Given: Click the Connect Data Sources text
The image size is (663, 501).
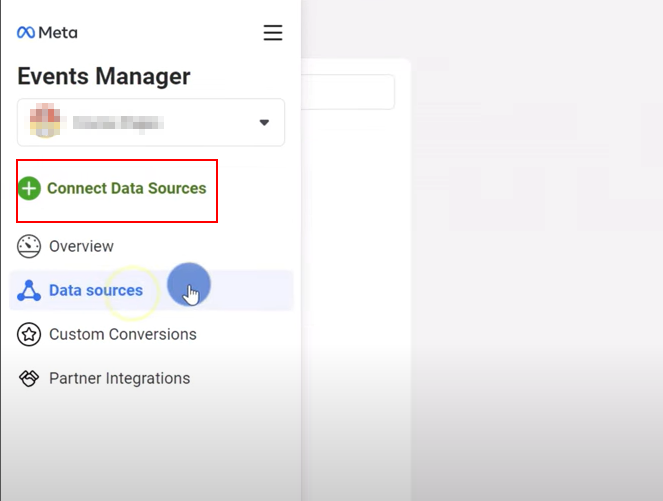Looking at the screenshot, I should tap(126, 188).
